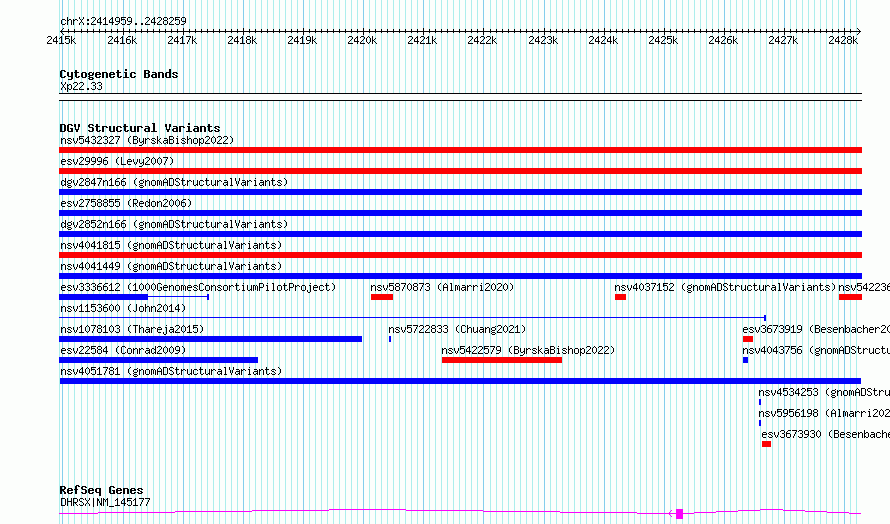Screen dimensions: 890x524
Task: Click the 2422k ruler position
Action: [482, 40]
